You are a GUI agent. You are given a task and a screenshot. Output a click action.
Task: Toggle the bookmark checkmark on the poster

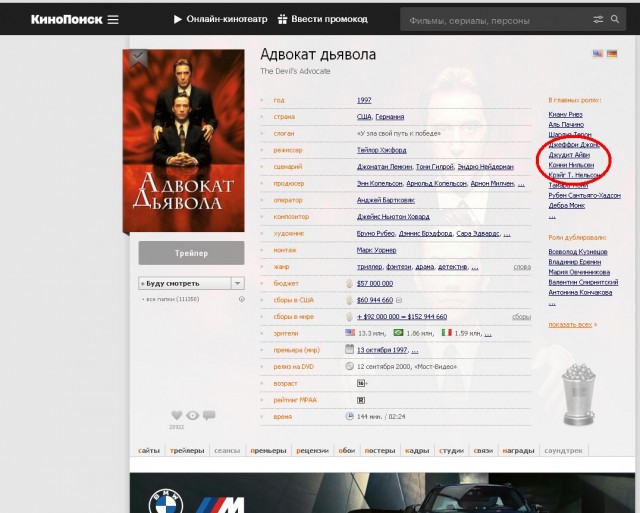tap(138, 58)
